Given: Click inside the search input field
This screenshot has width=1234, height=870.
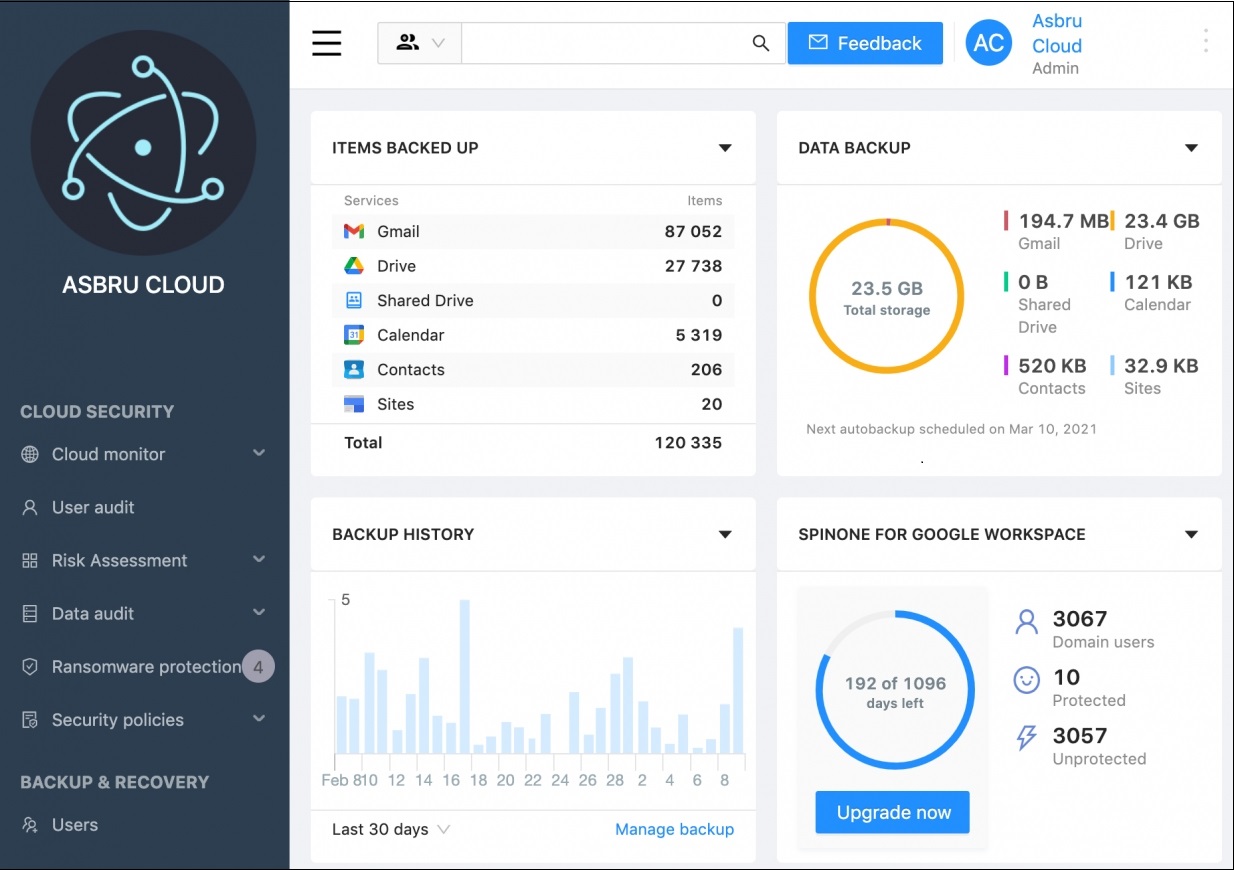Looking at the screenshot, I should click(605, 43).
